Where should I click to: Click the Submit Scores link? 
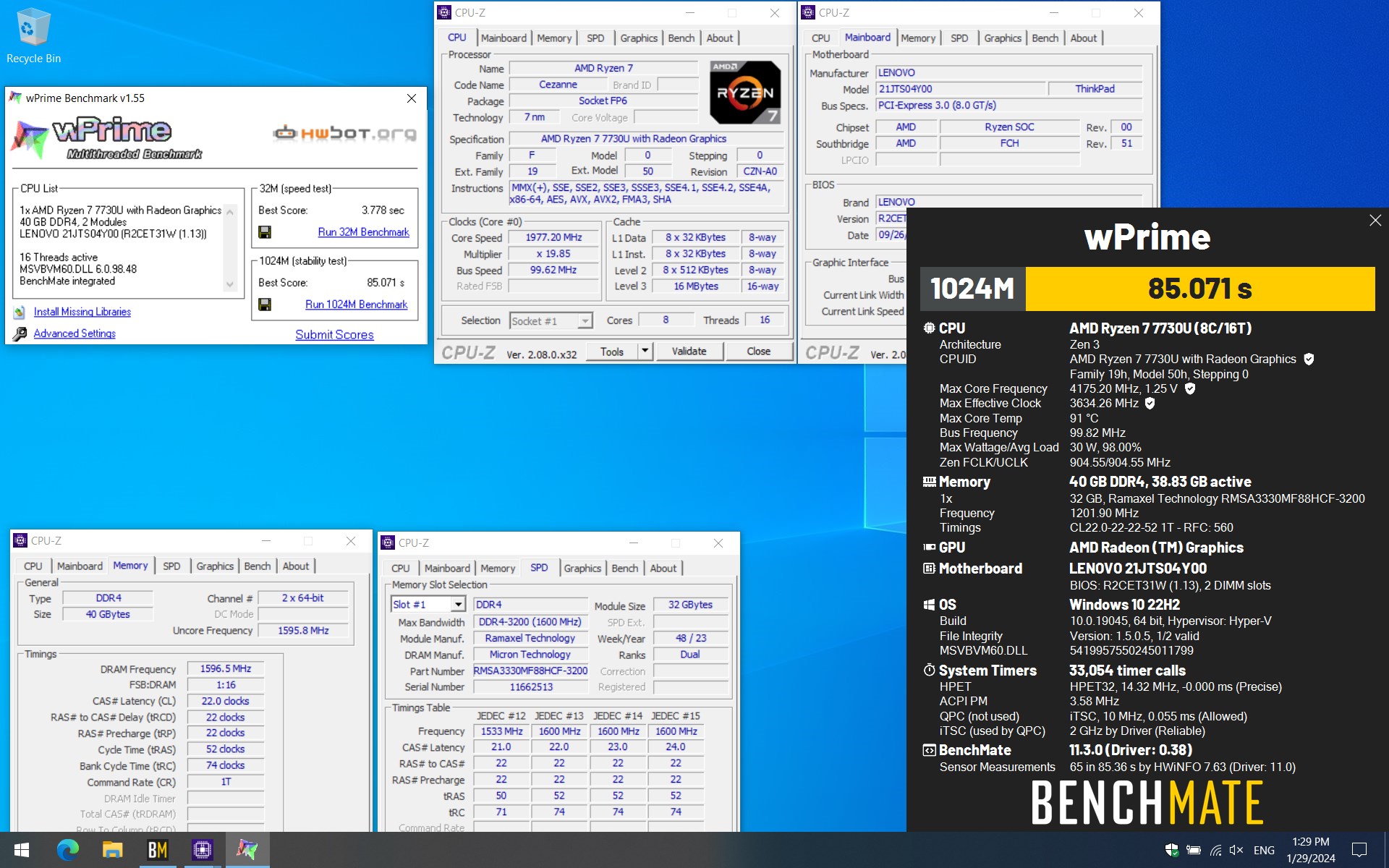[x=334, y=334]
